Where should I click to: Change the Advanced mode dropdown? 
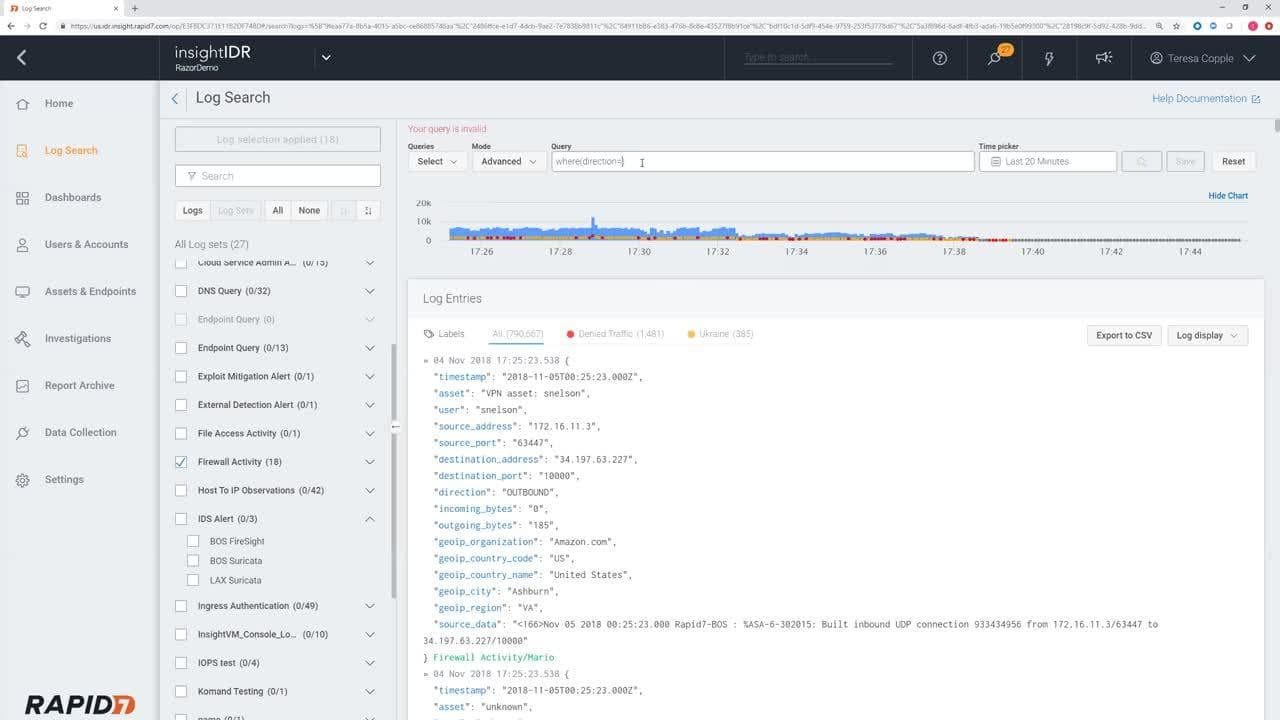(x=508, y=161)
